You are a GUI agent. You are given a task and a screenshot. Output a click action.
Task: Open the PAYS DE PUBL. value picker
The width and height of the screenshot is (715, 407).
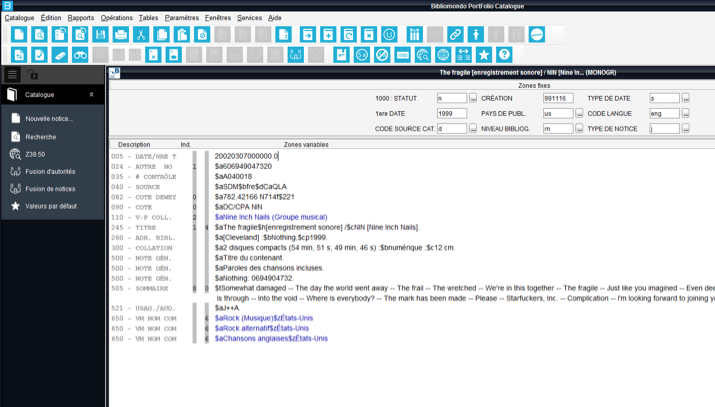(579, 113)
